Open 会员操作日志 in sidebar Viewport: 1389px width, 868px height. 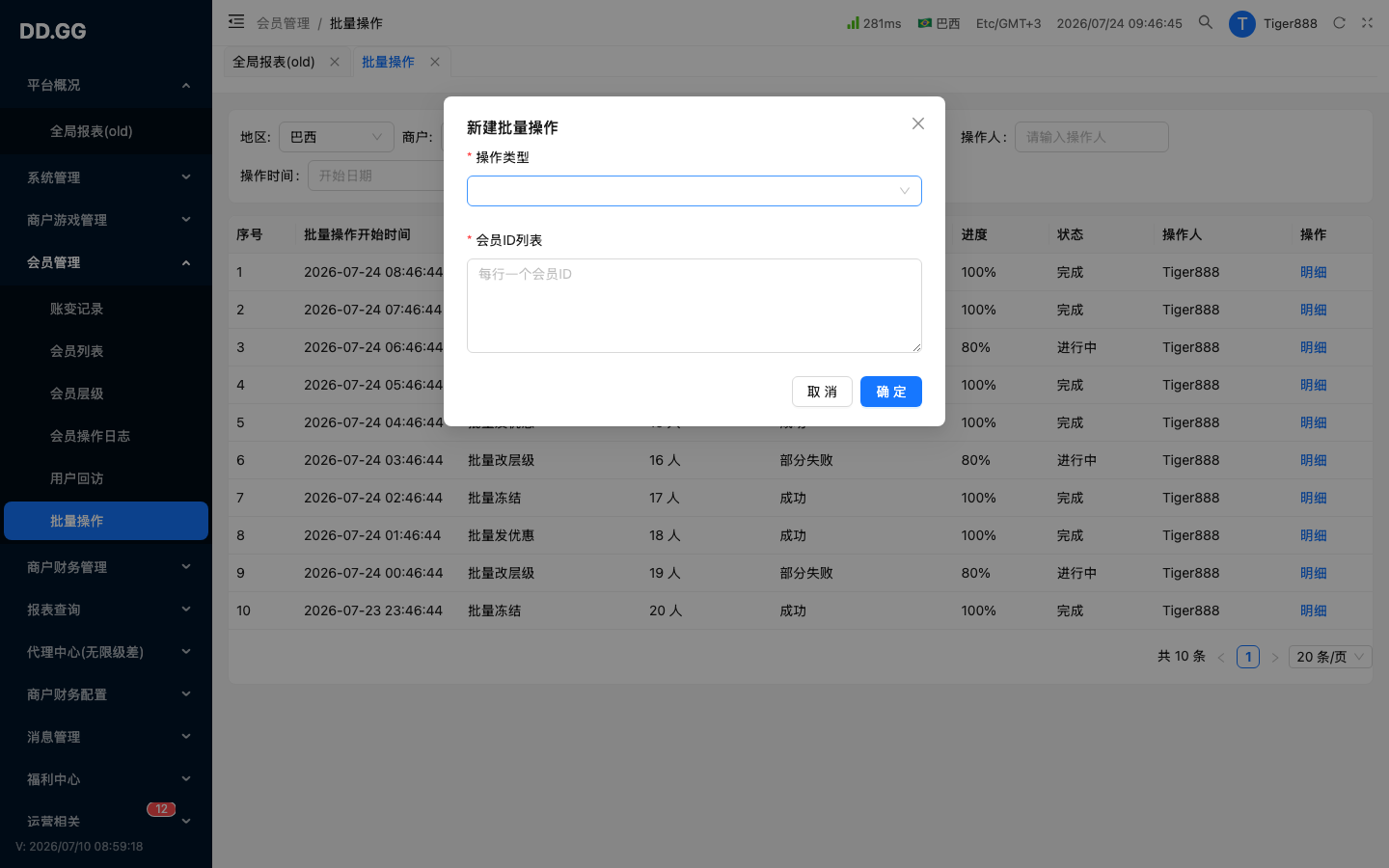pos(106,436)
